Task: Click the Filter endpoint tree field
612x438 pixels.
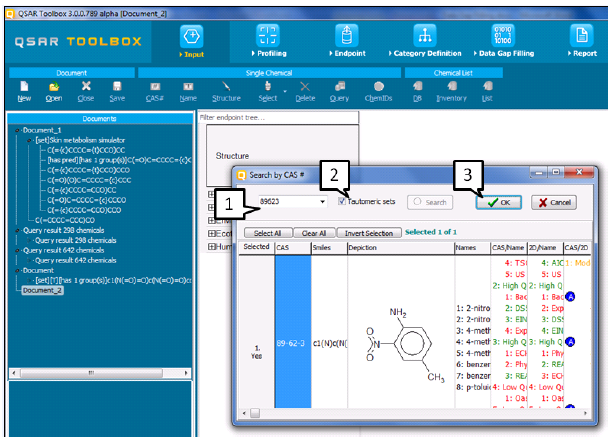Action: [x=278, y=118]
